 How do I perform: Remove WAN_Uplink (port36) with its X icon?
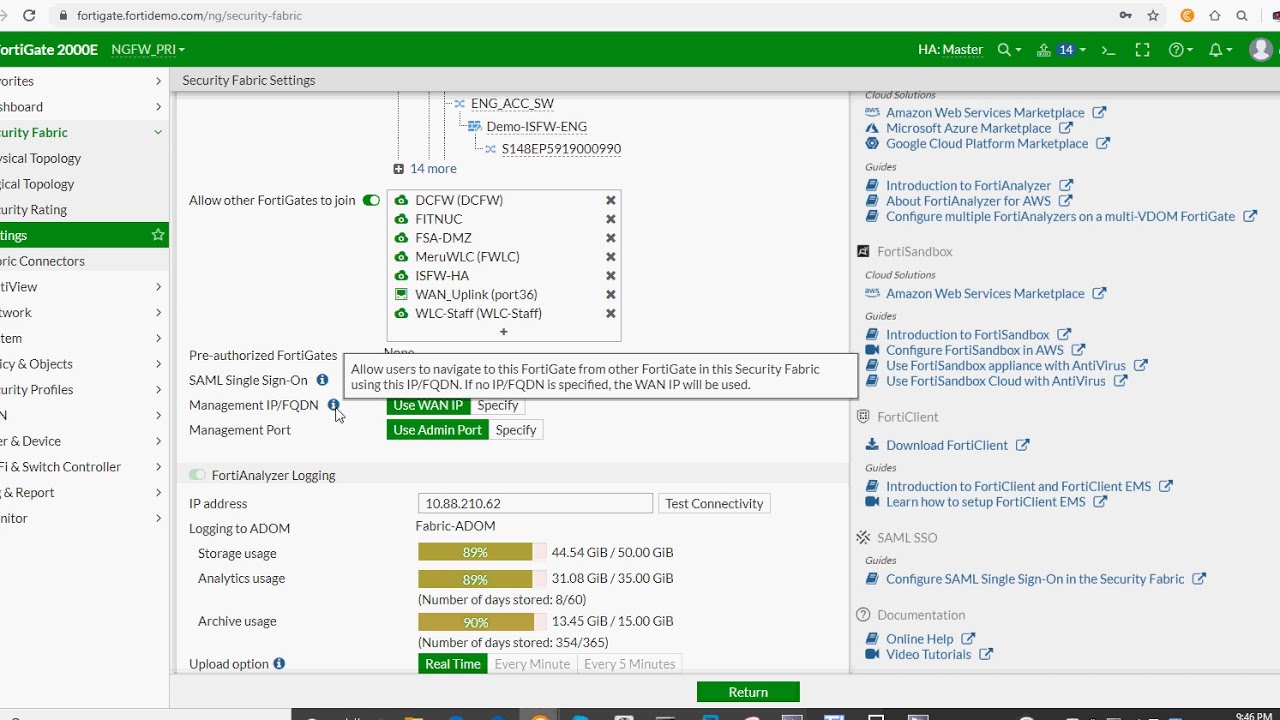[x=611, y=295]
